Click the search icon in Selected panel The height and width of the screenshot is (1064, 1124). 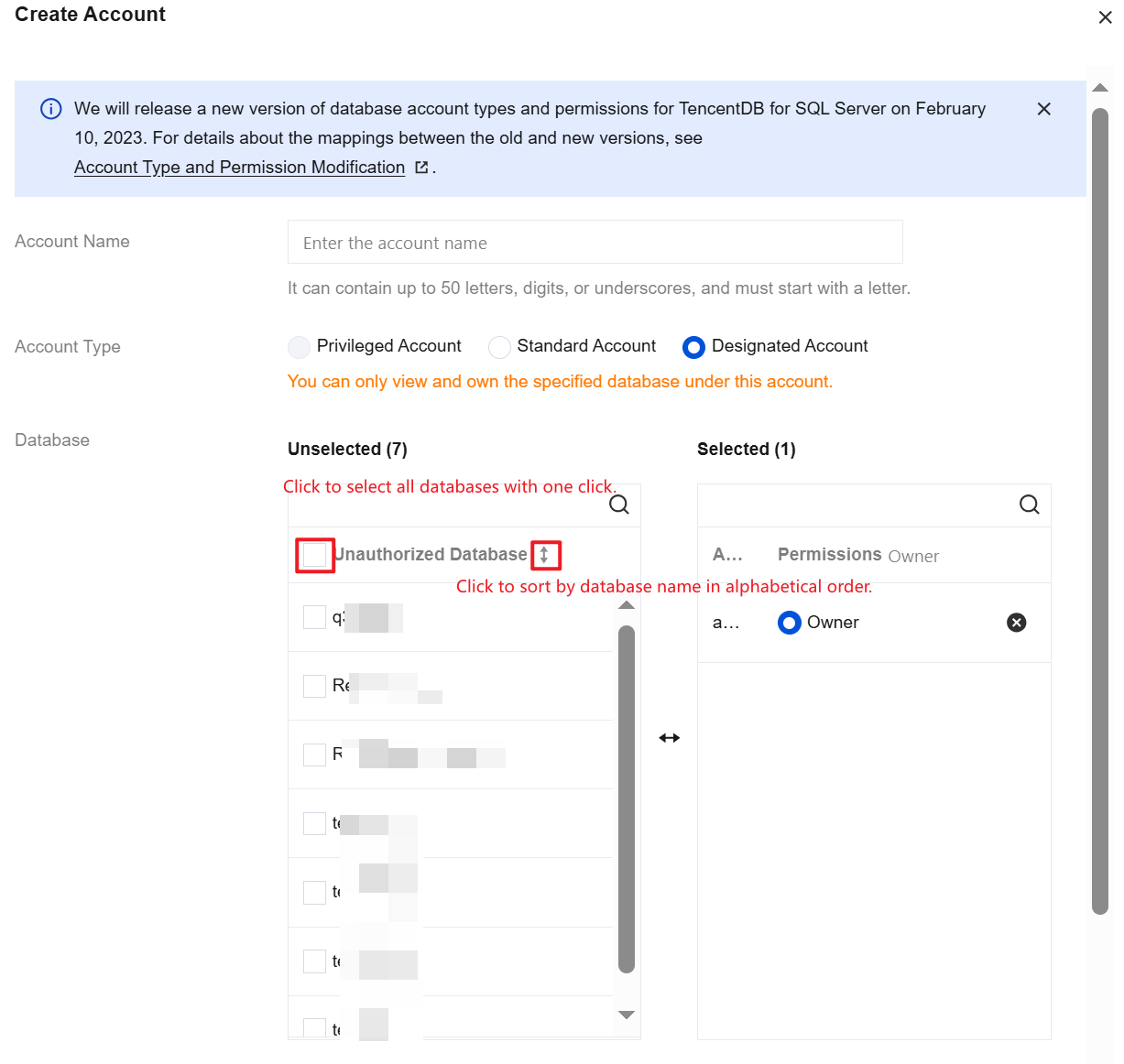pos(1029,505)
